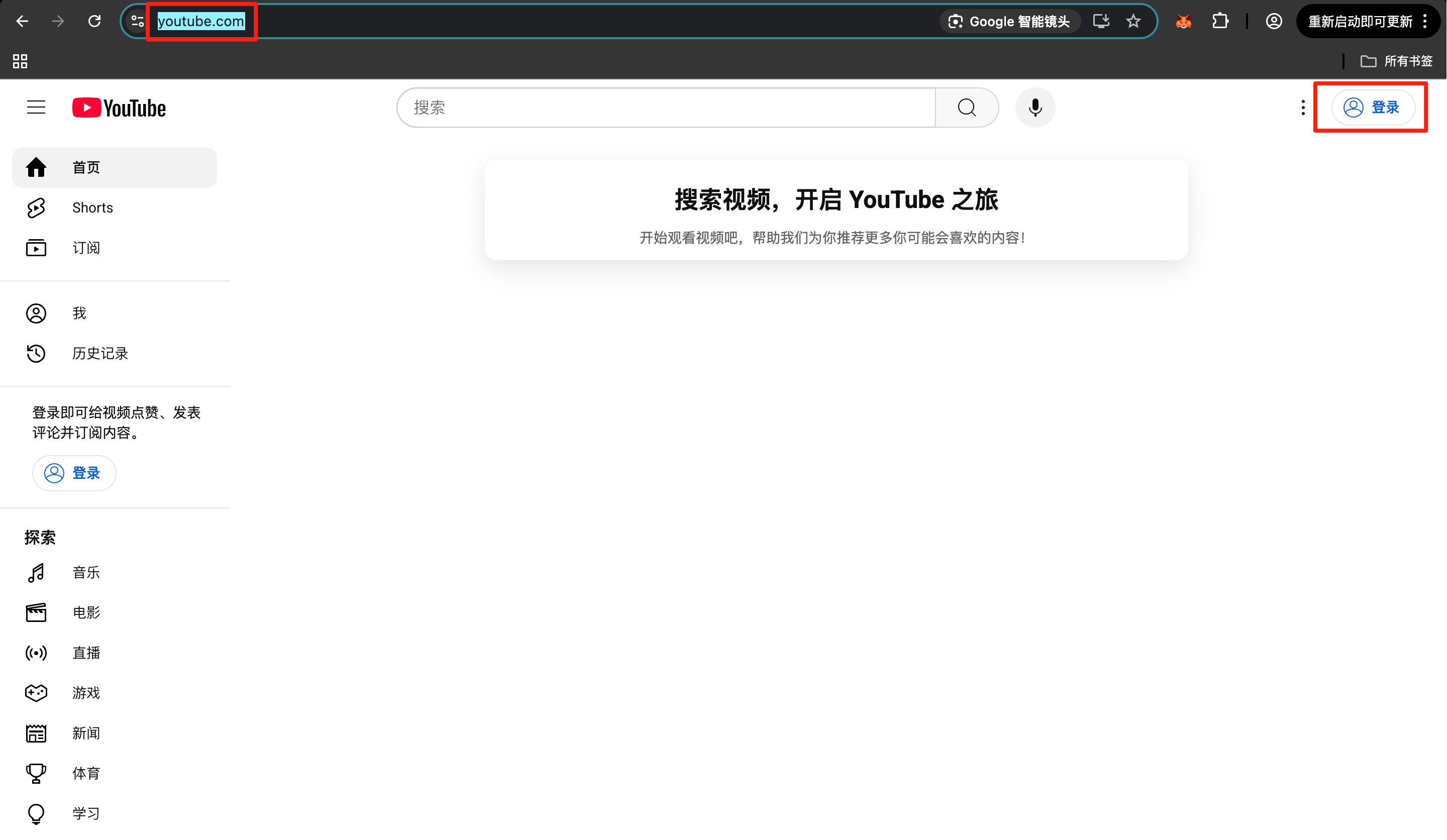Toggle the hamburger guide menu
Image resolution: width=1447 pixels, height=840 pixels.
(x=36, y=108)
